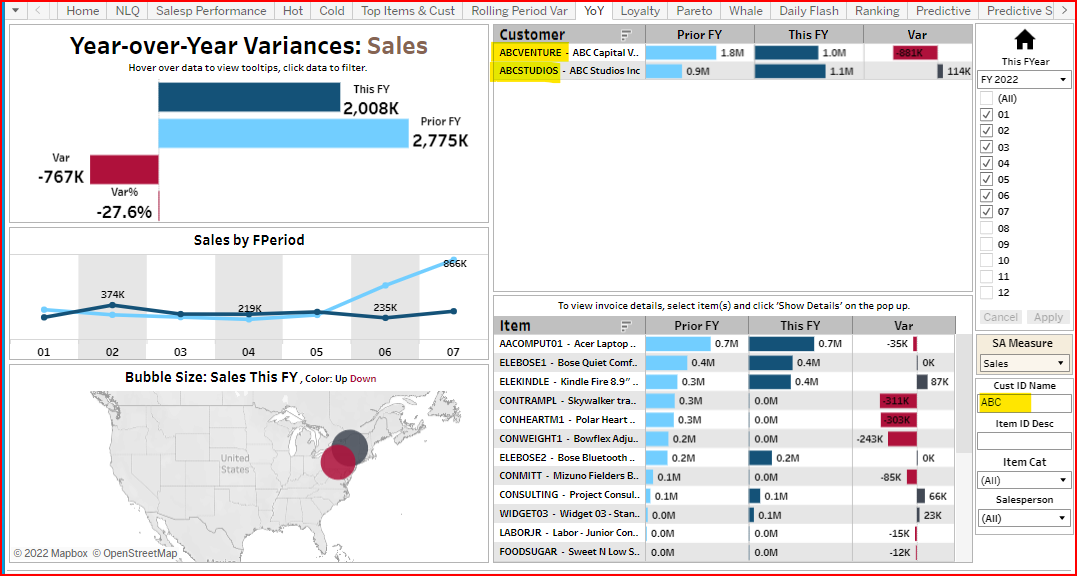Click the red -881K variance bar
This screenshot has width=1077, height=576.
click(x=916, y=53)
